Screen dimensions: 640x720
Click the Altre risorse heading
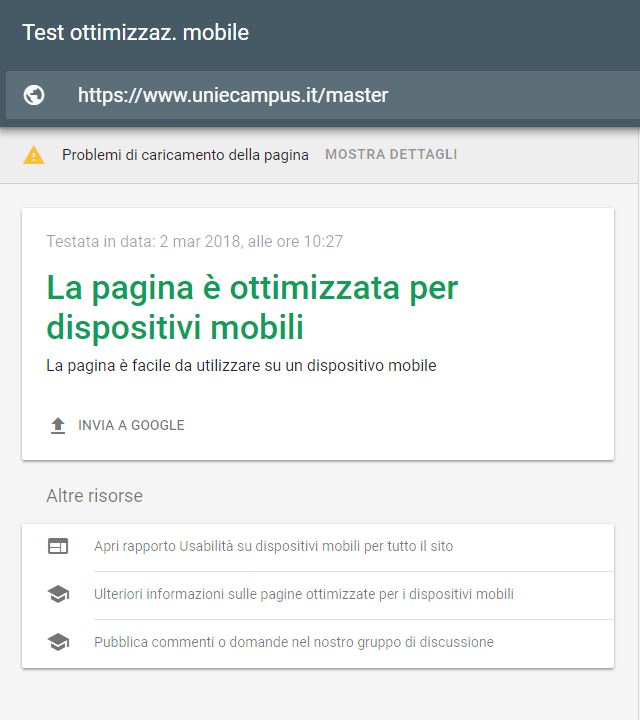[x=95, y=496]
